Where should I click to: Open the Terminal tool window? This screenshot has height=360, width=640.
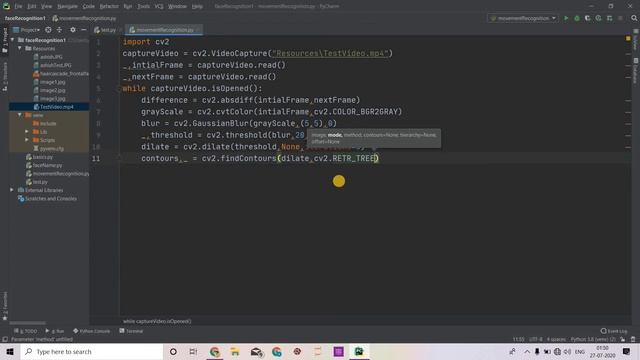pos(131,331)
